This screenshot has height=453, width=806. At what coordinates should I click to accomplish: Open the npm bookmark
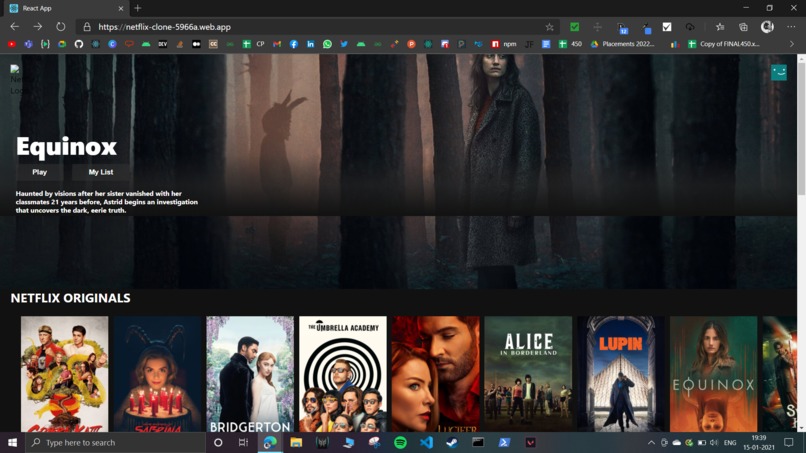504,44
